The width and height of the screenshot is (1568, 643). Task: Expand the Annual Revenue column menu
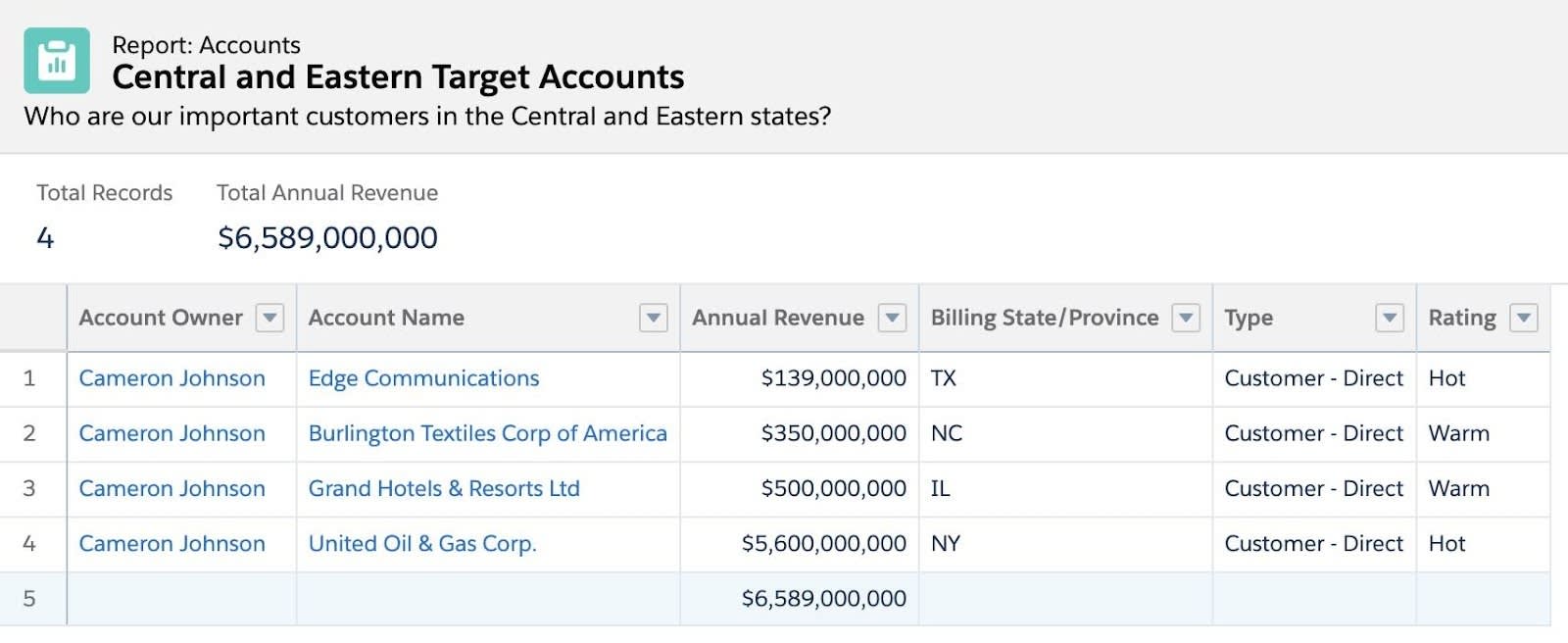pyautogui.click(x=891, y=318)
